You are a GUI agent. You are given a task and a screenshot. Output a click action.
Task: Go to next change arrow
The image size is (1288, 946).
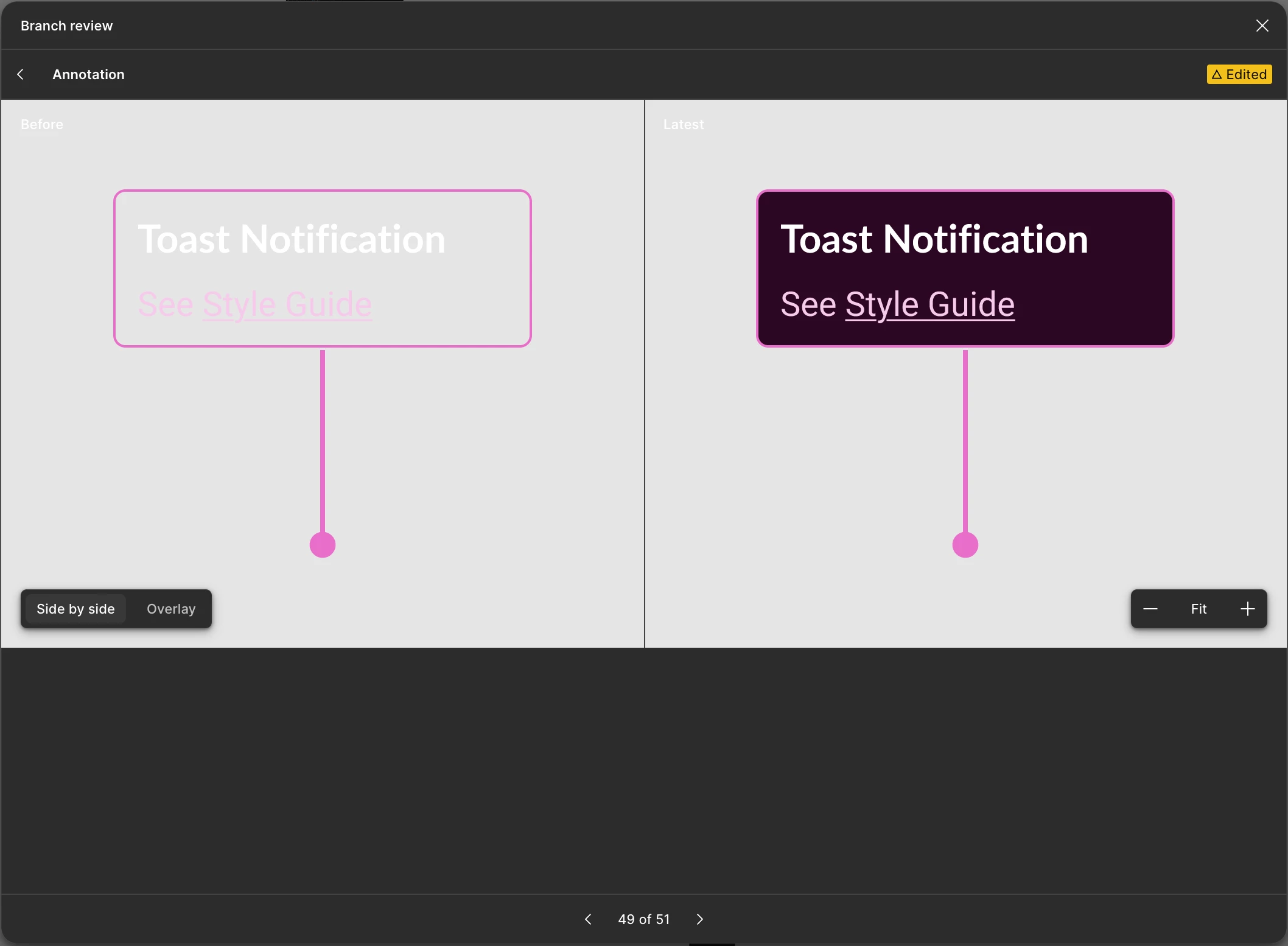point(699,919)
